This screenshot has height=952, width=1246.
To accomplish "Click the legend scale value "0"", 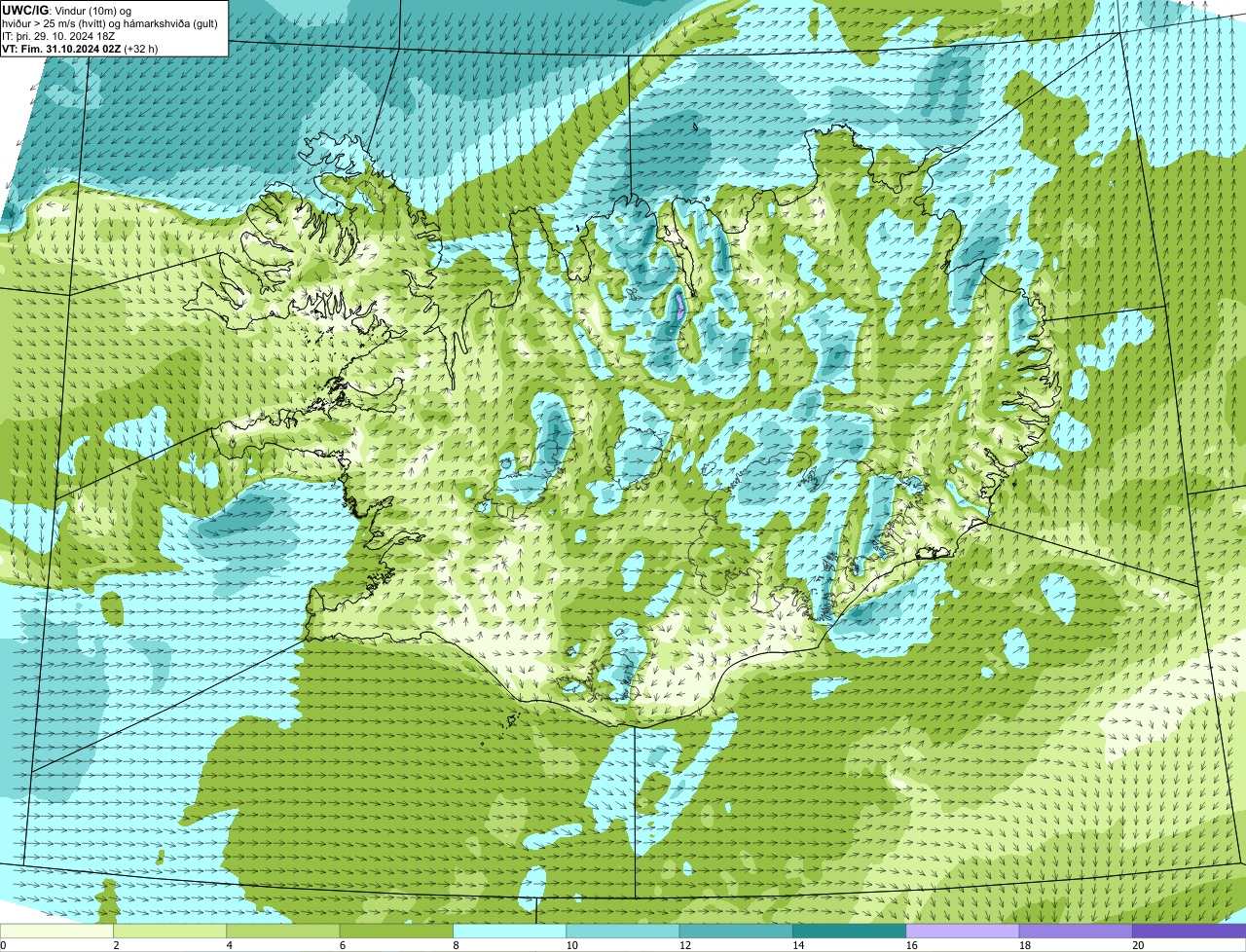I will (3, 945).
